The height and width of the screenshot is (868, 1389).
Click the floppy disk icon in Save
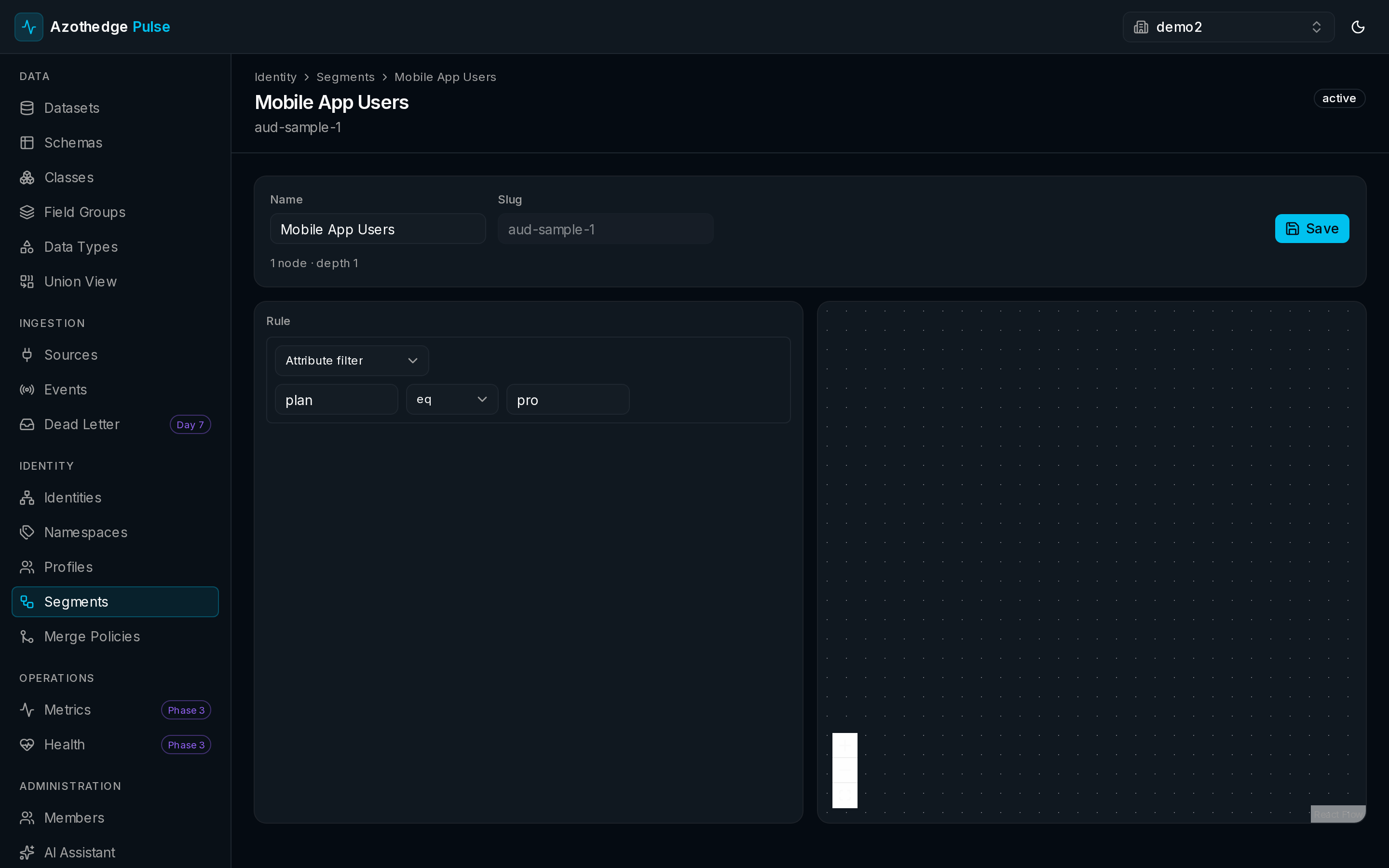point(1293,229)
